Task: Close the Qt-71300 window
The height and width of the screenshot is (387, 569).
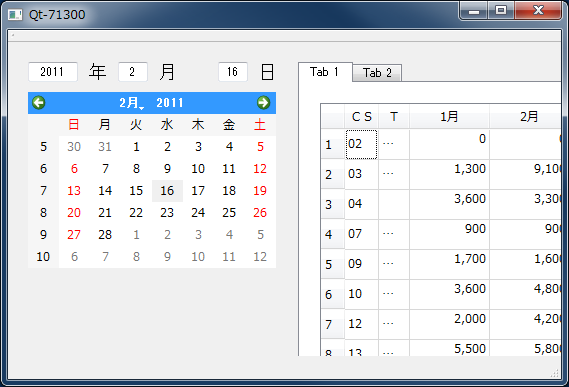Action: [x=538, y=10]
